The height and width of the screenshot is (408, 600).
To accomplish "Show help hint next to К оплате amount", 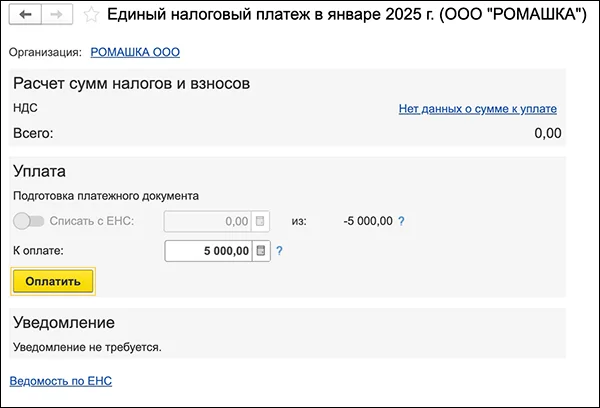I will point(280,251).
